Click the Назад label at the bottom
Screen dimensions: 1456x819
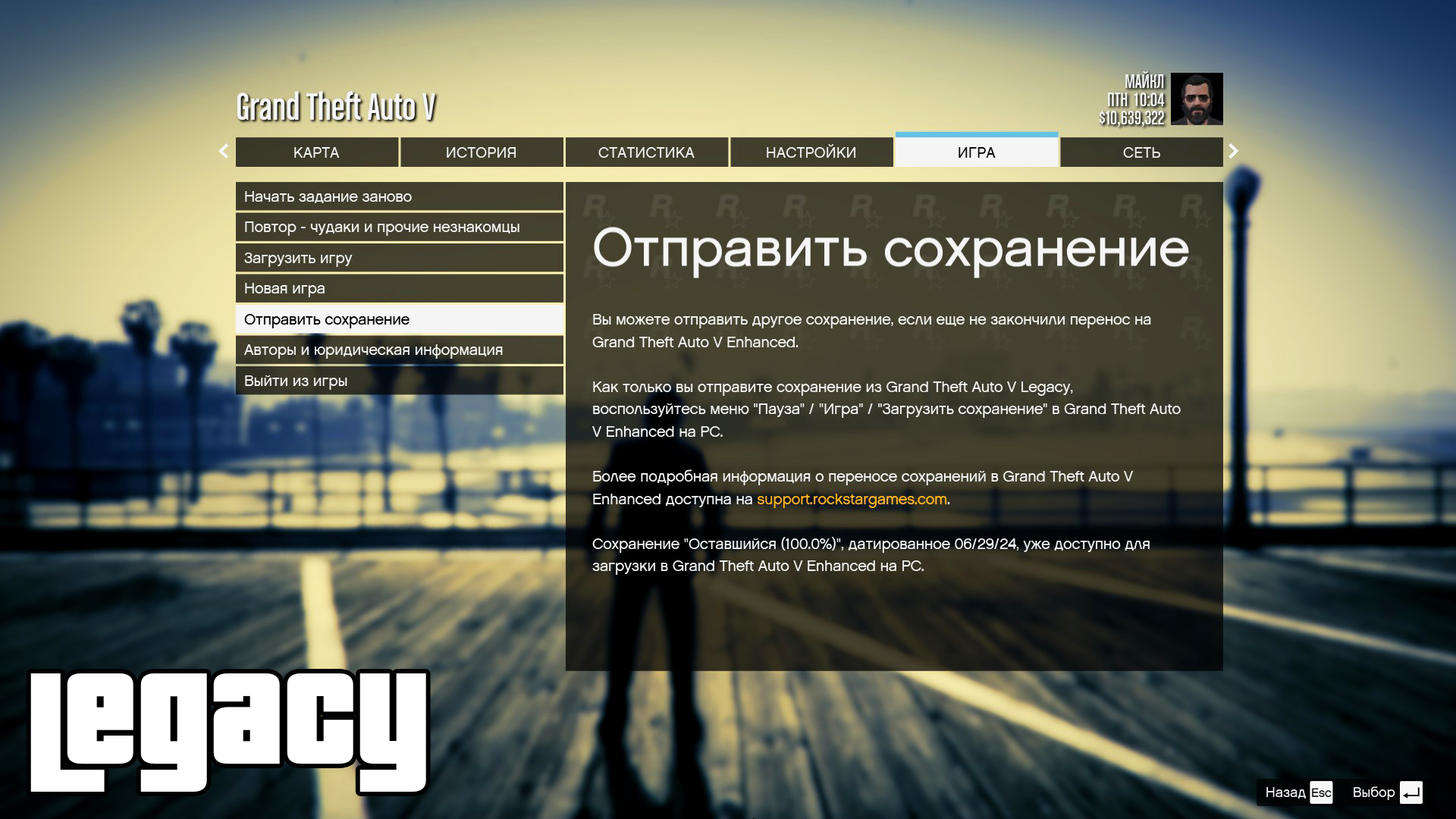[x=1285, y=792]
